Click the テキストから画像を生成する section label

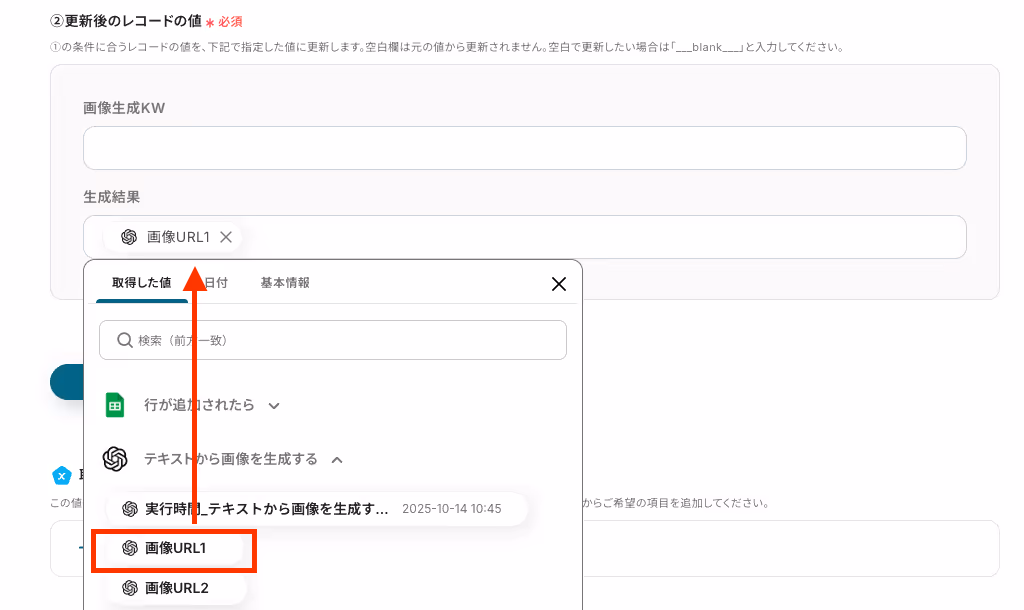[x=231, y=459]
